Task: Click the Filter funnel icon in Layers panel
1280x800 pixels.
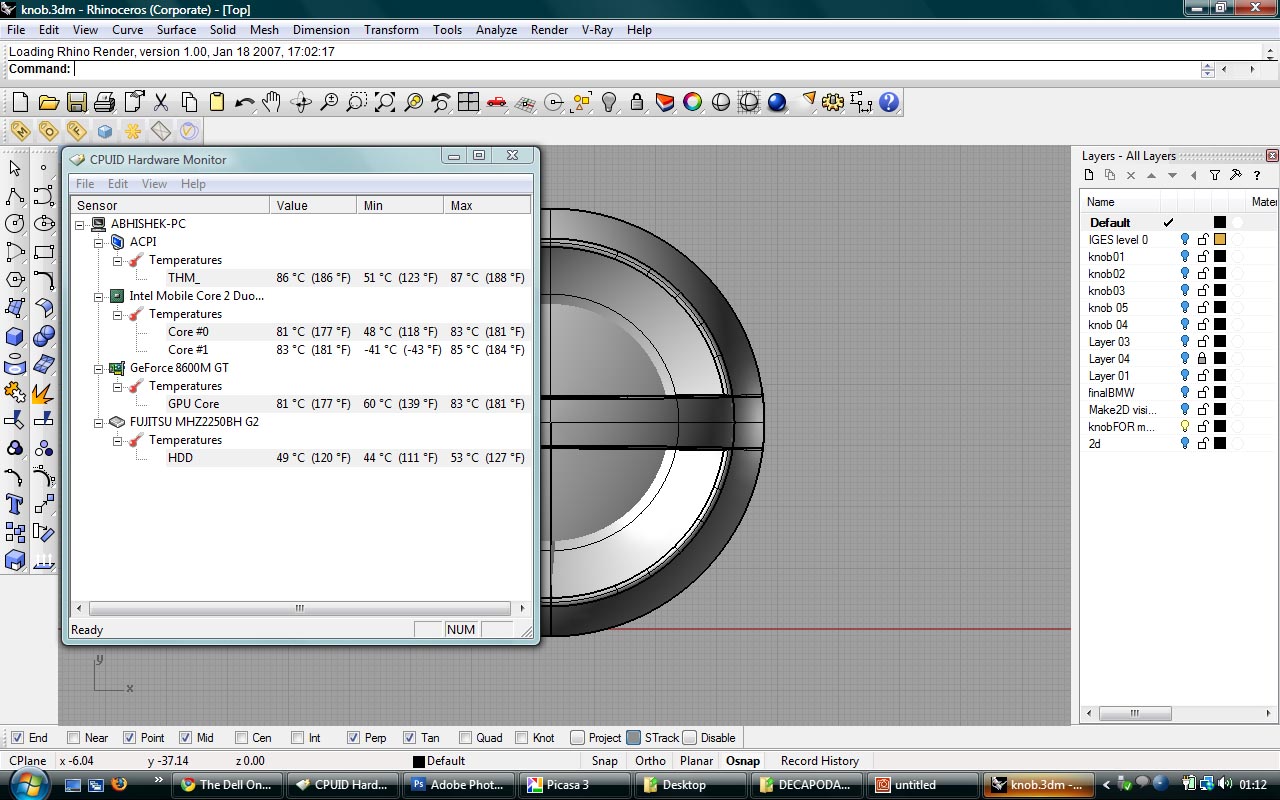Action: pos(1215,175)
